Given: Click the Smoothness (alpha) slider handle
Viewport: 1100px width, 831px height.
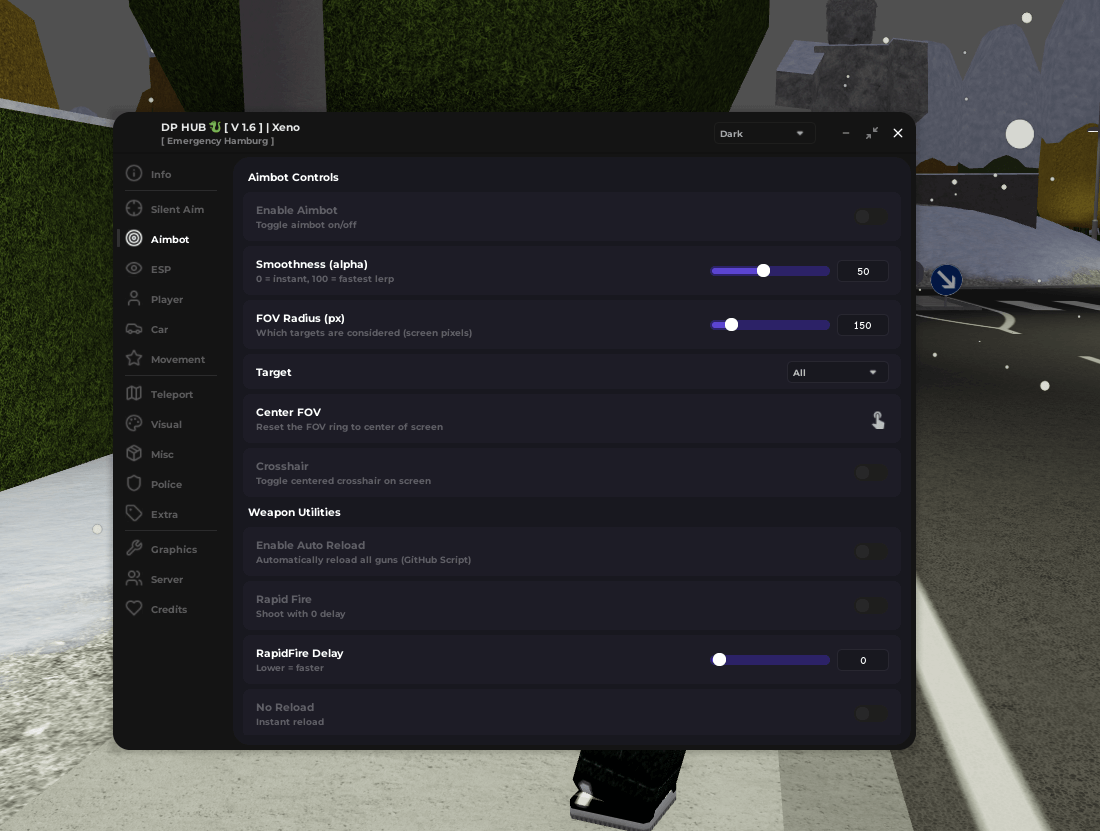Looking at the screenshot, I should (x=763, y=271).
